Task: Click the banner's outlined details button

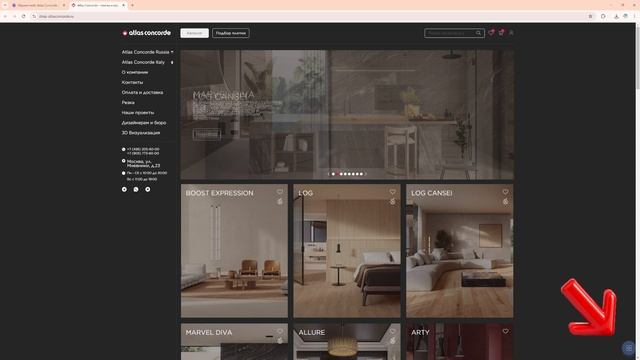Action: coord(207,134)
